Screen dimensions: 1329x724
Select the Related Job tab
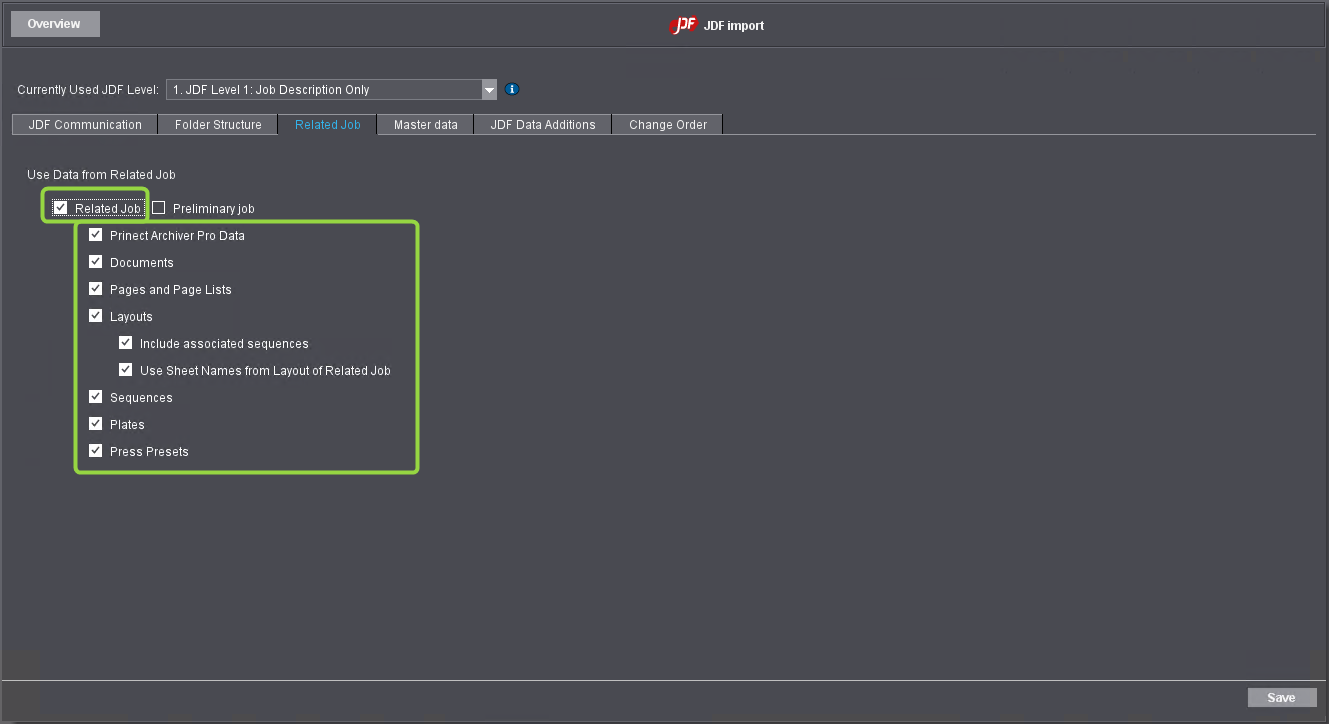[x=327, y=125]
